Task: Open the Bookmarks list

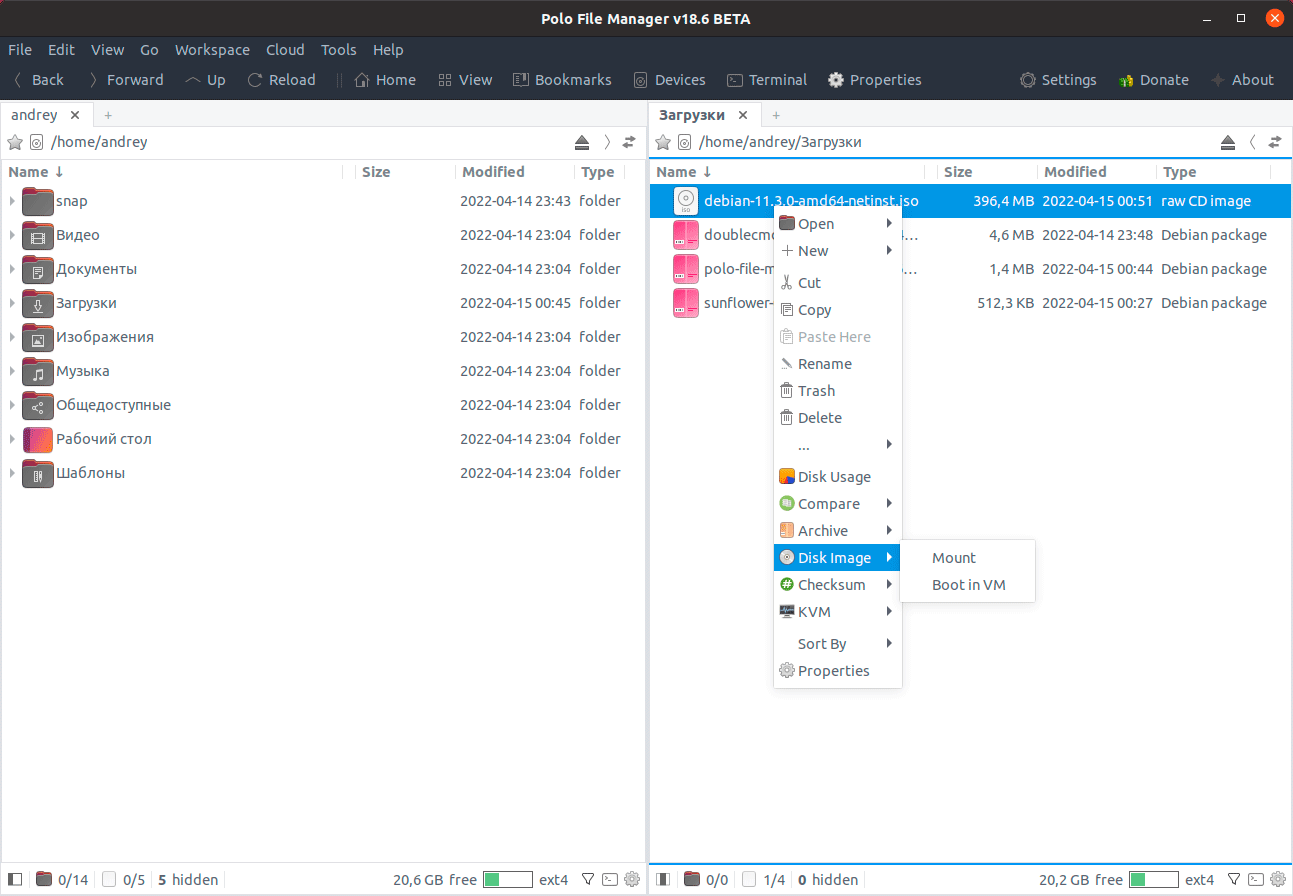Action: (562, 80)
